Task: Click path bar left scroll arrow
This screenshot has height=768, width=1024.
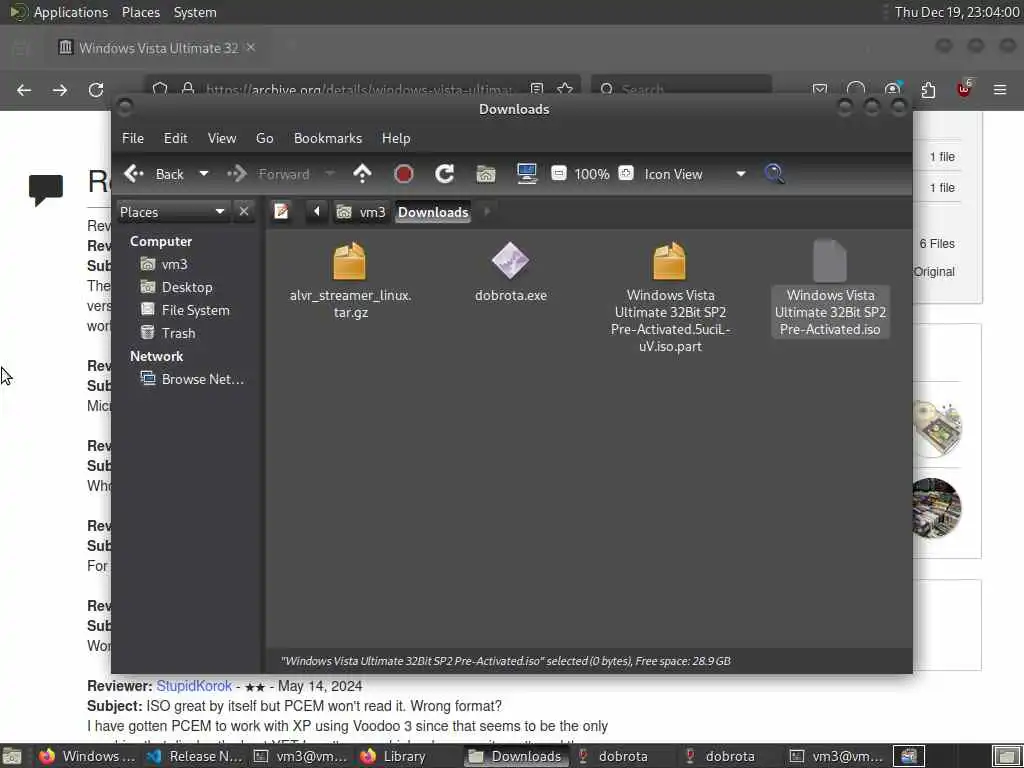Action: pos(317,212)
